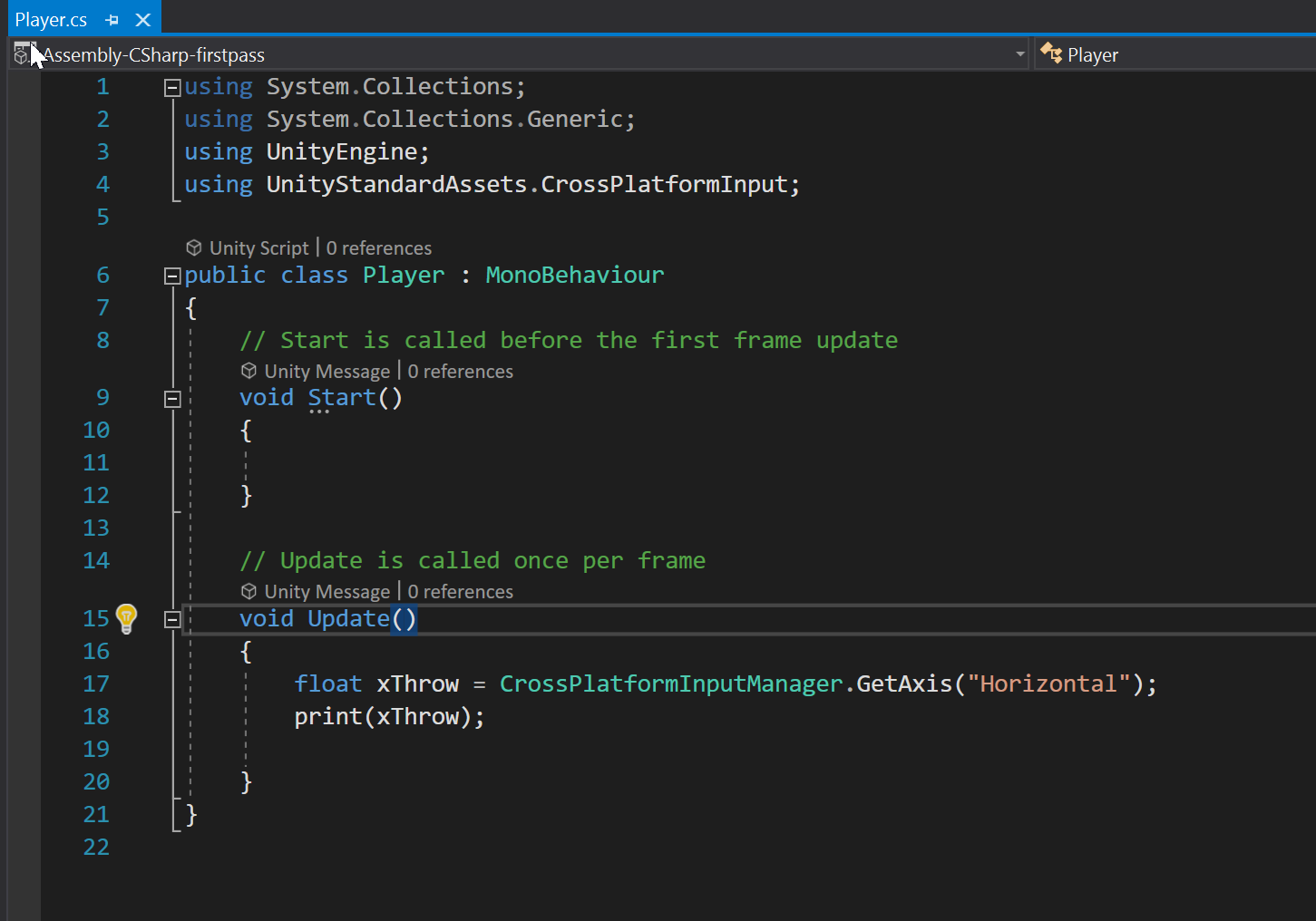Close the Player.cs document tab

click(143, 20)
